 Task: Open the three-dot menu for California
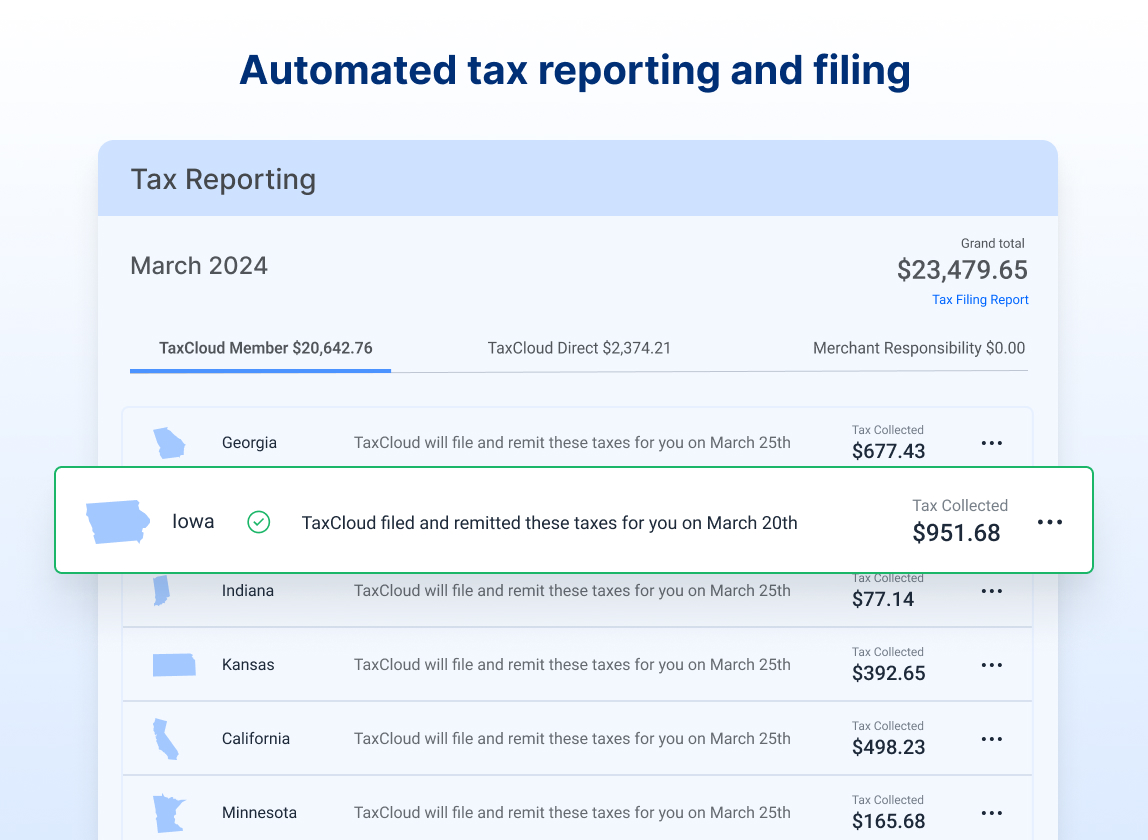991,739
